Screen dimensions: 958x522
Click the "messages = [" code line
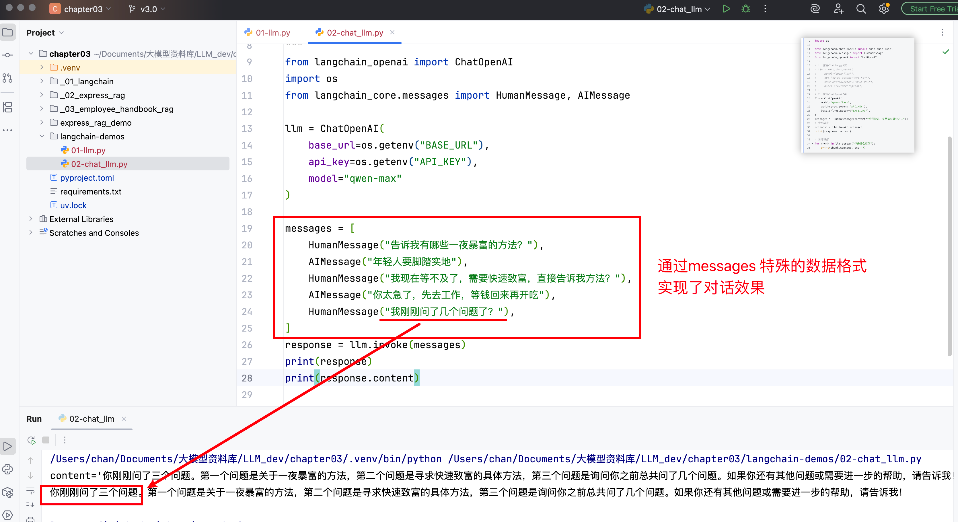(320, 229)
